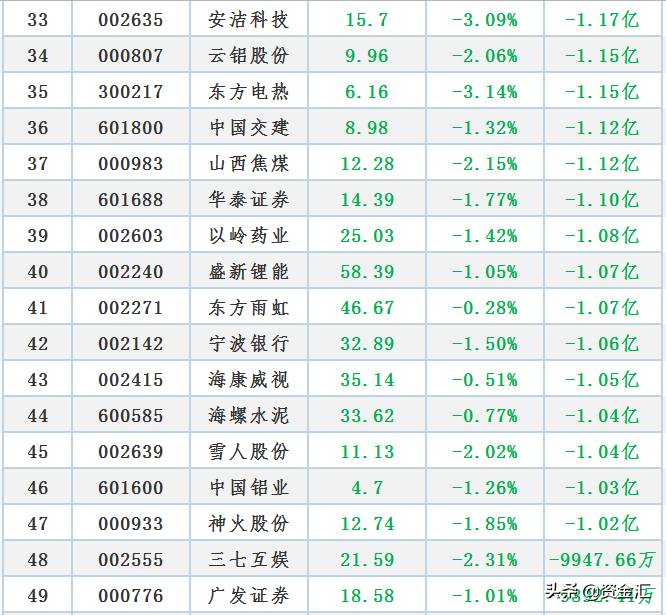The height and width of the screenshot is (615, 666).
Task: Select stock code 600585
Action: tap(131, 416)
